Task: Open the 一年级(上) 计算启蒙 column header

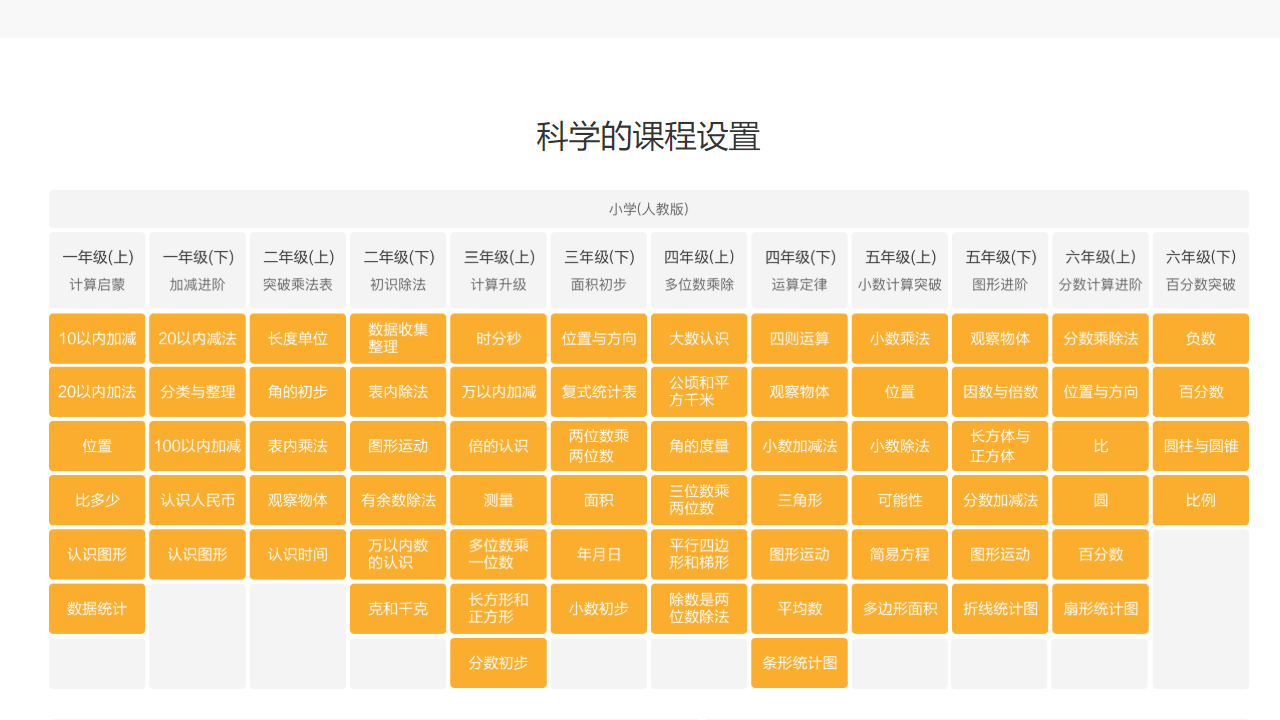Action: pos(97,270)
